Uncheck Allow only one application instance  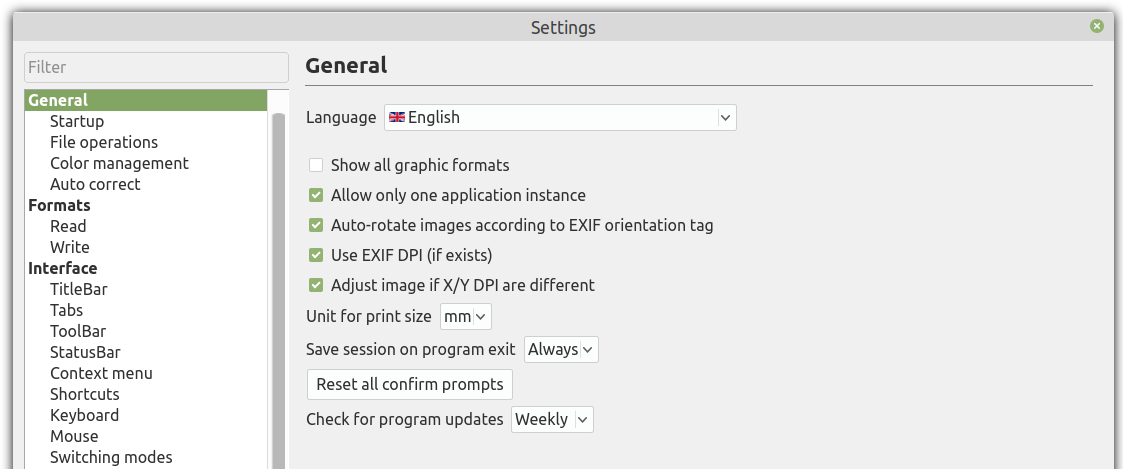point(316,195)
